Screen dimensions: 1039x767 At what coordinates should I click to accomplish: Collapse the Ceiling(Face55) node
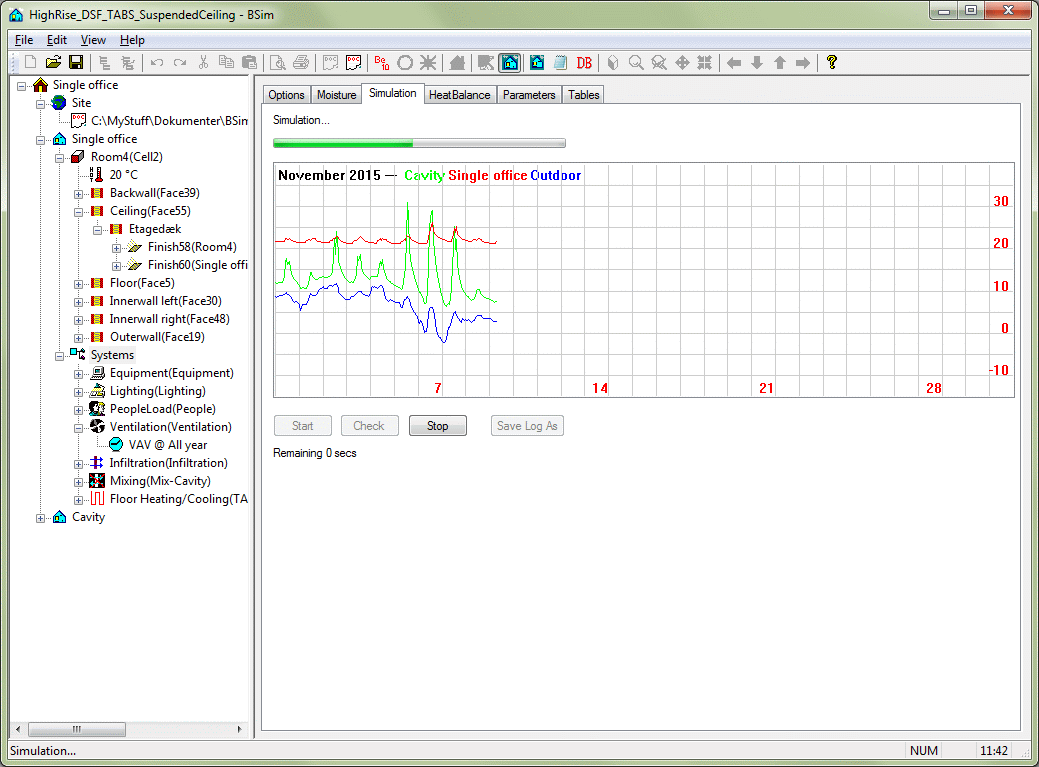(78, 212)
